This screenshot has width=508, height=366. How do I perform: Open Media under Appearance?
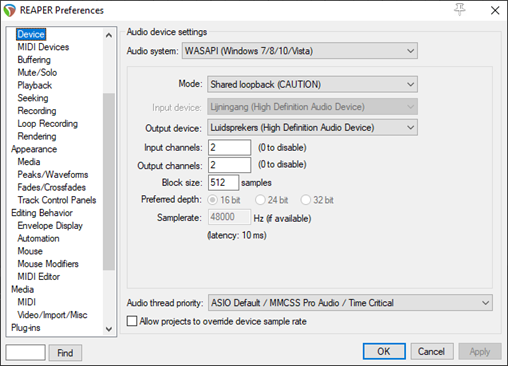29,162
